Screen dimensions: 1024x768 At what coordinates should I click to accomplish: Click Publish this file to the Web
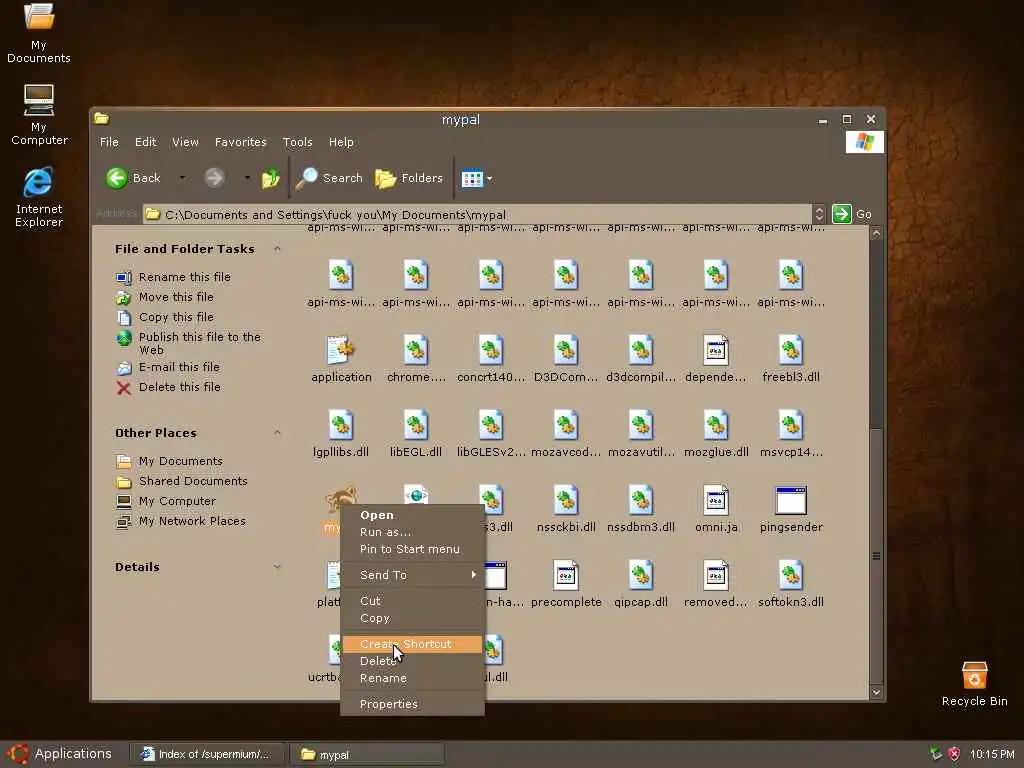click(x=200, y=343)
